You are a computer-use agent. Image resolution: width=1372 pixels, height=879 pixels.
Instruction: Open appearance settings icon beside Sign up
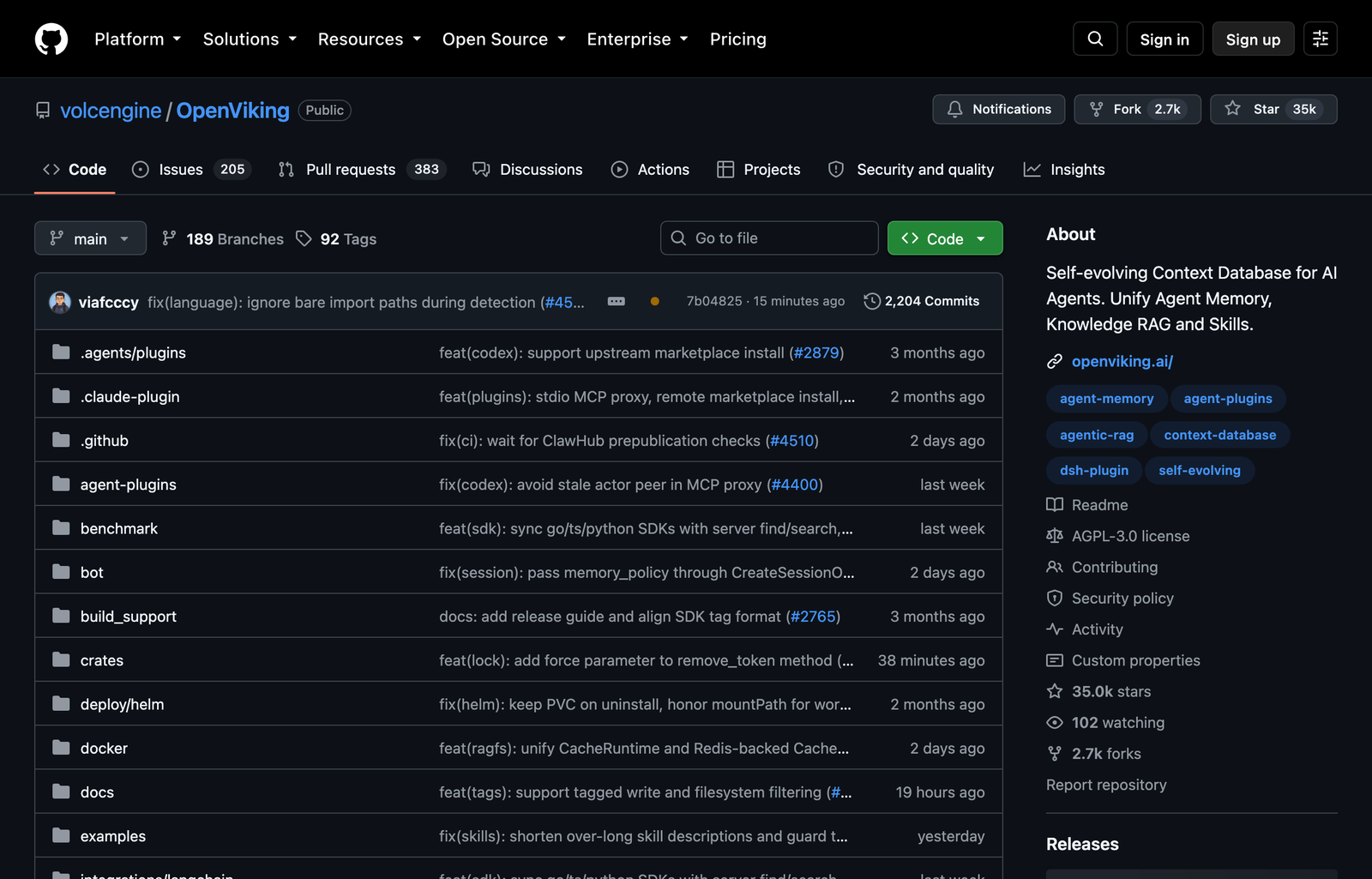point(1321,39)
